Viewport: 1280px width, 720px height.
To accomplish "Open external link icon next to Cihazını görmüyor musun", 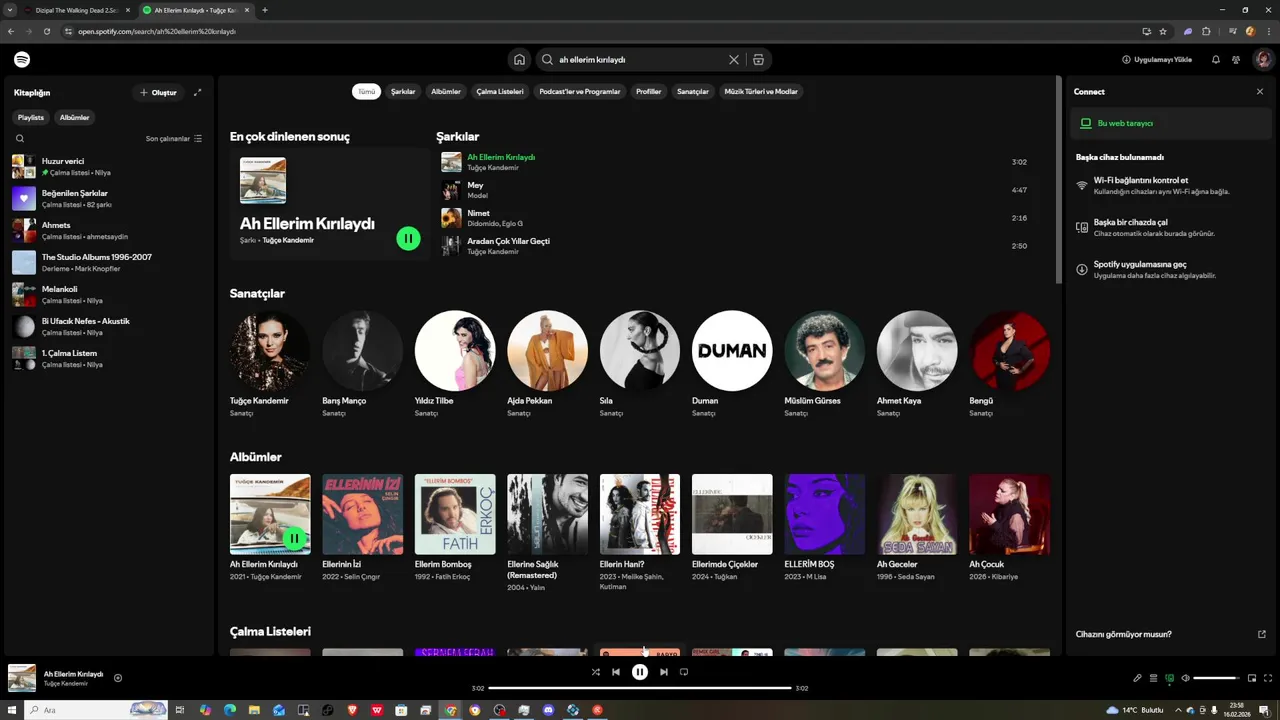I will [1261, 634].
